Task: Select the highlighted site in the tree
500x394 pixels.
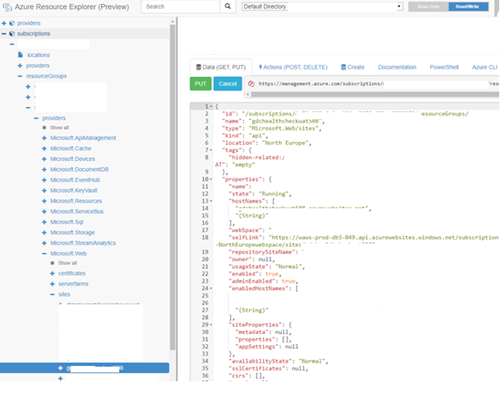Action: 84,368
